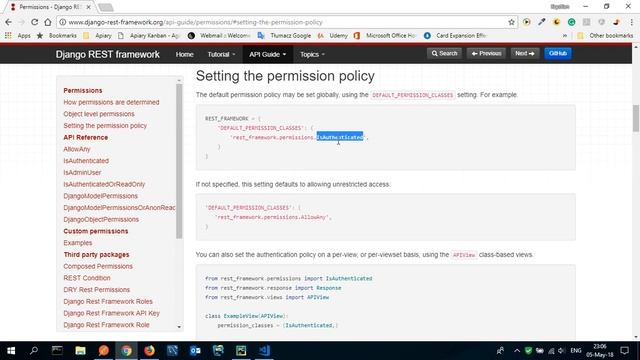Open the Other bookmarks folder
This screenshot has width=640, height=360.
605,36
